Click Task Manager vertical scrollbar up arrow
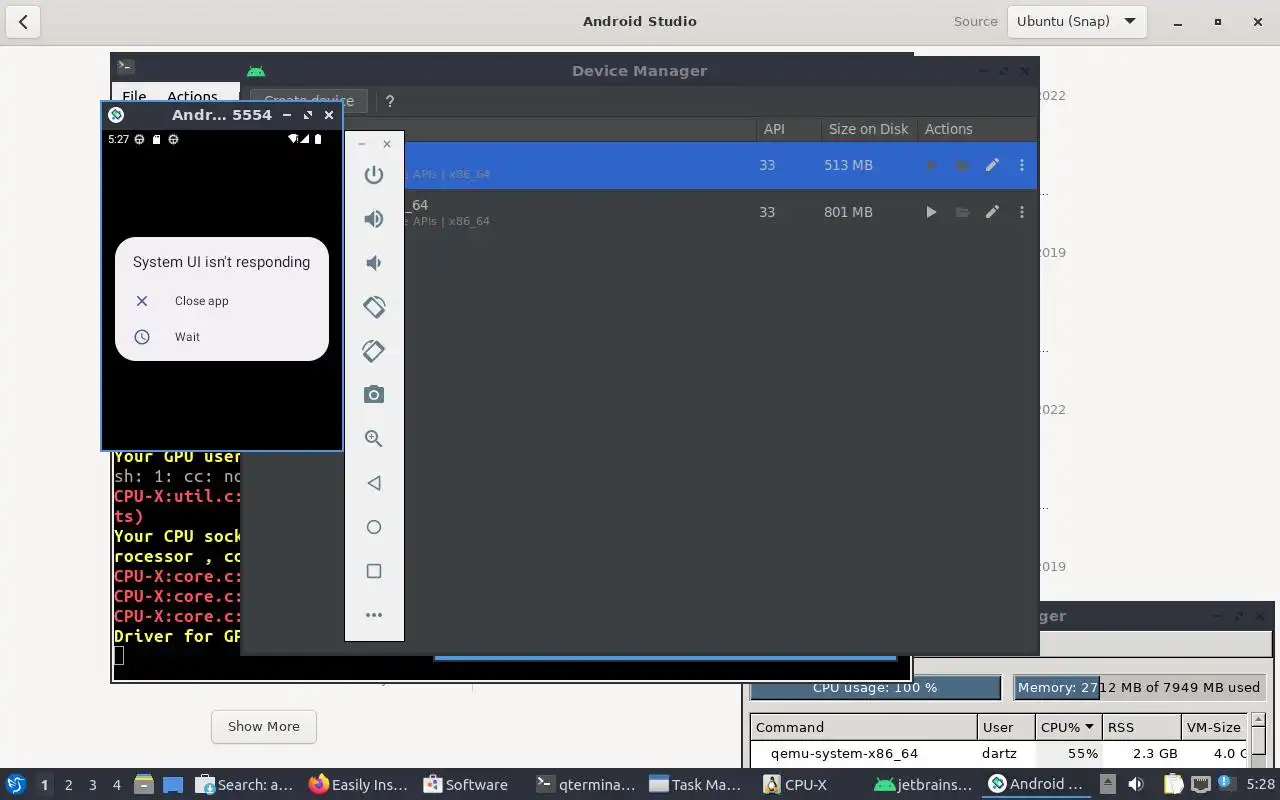 (1259, 720)
